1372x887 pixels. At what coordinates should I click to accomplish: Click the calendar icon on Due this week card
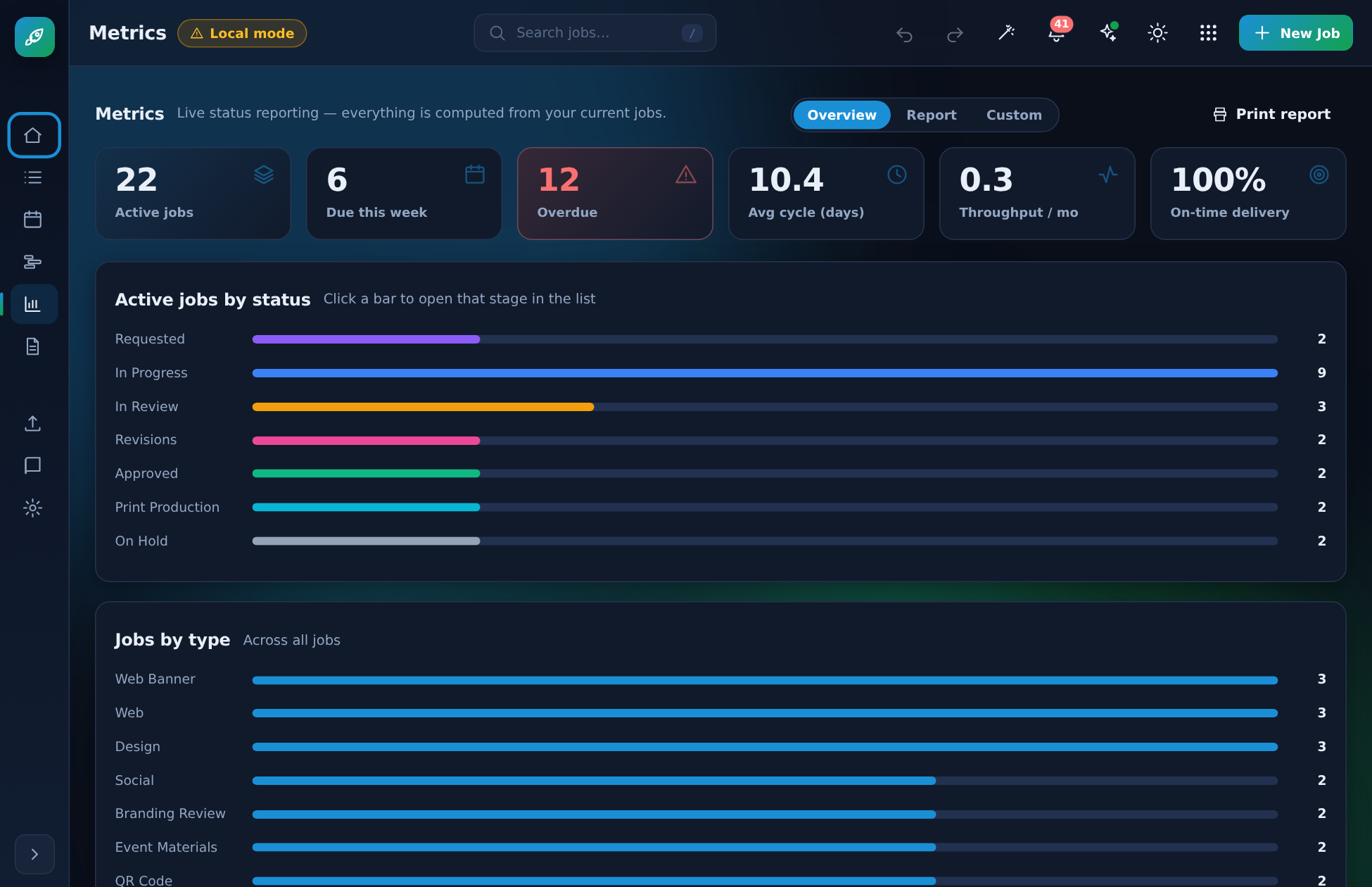[475, 174]
